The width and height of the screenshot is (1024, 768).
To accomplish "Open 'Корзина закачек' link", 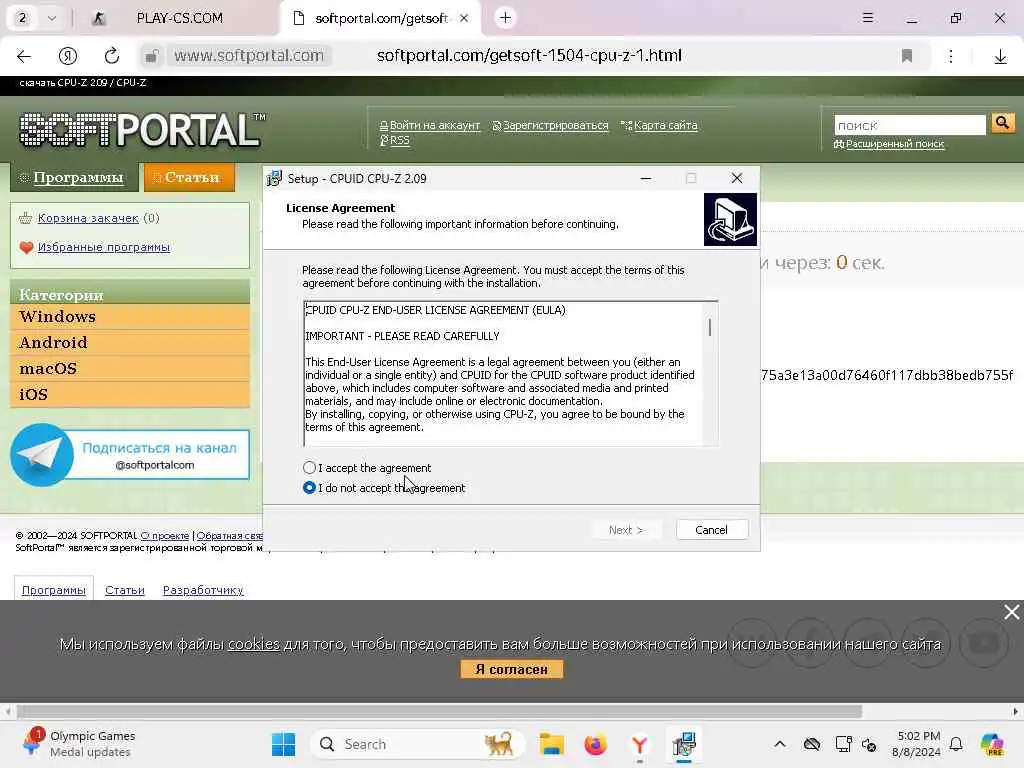I will (88, 218).
